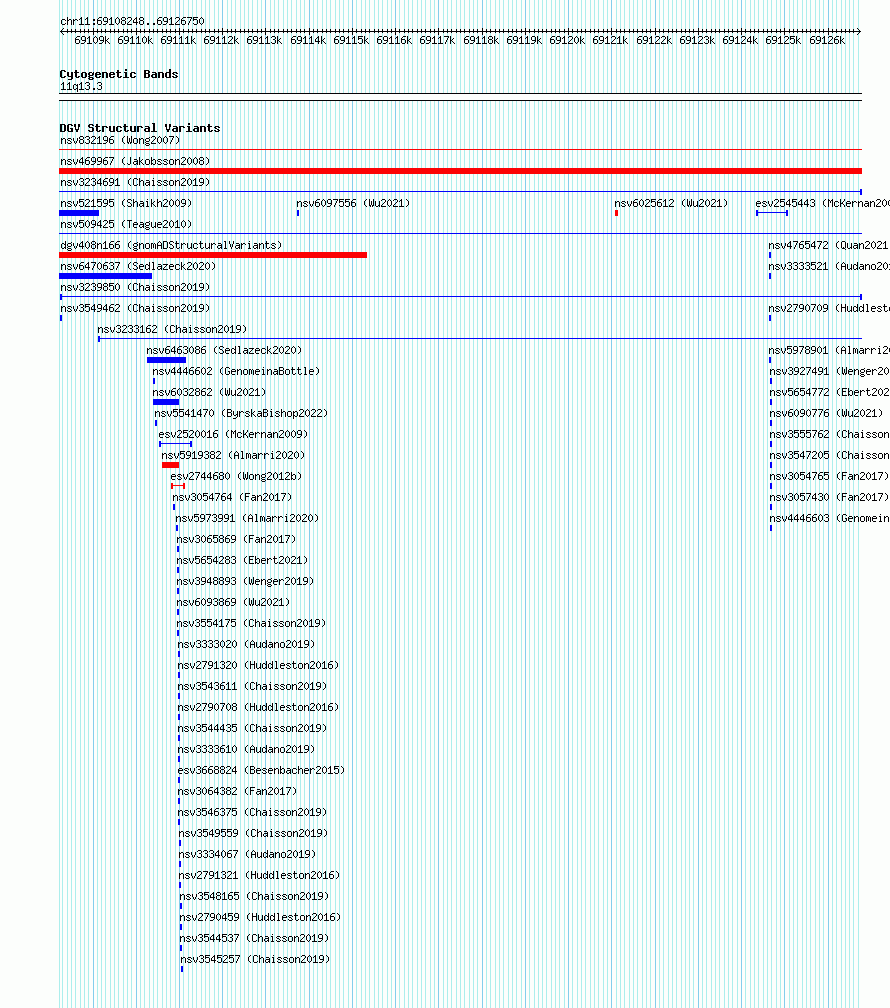
Task: Select nsv5919382 (Almarri2020) label
Action: (233, 455)
